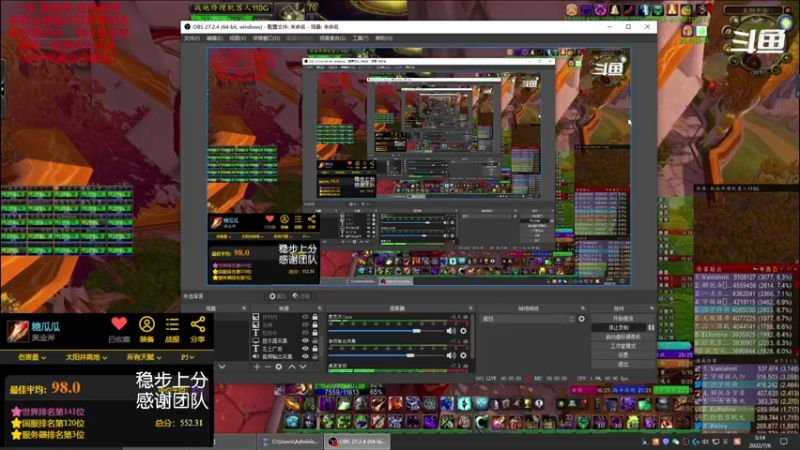Click the red heart 已收藏 icon
Image resolution: width=800 pixels, height=450 pixels.
(119, 324)
